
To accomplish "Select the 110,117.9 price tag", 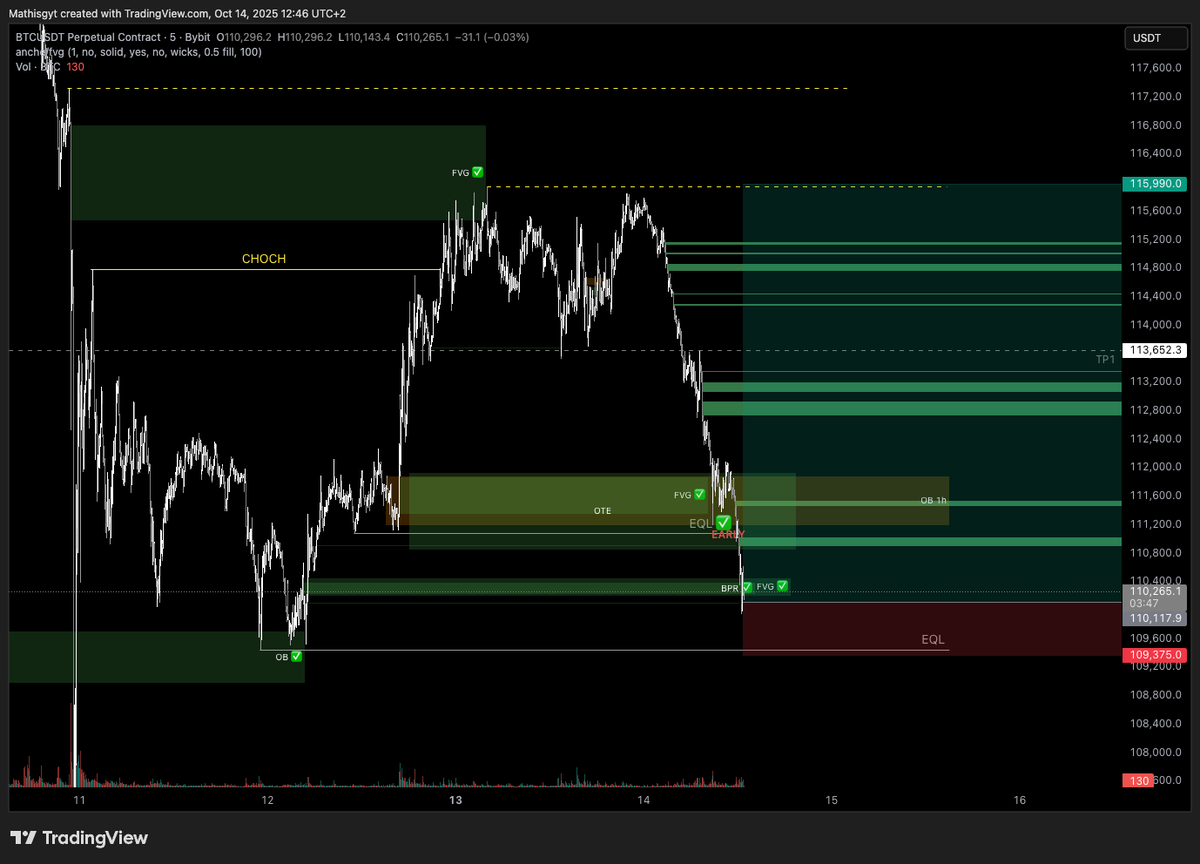I will pyautogui.click(x=1155, y=618).
